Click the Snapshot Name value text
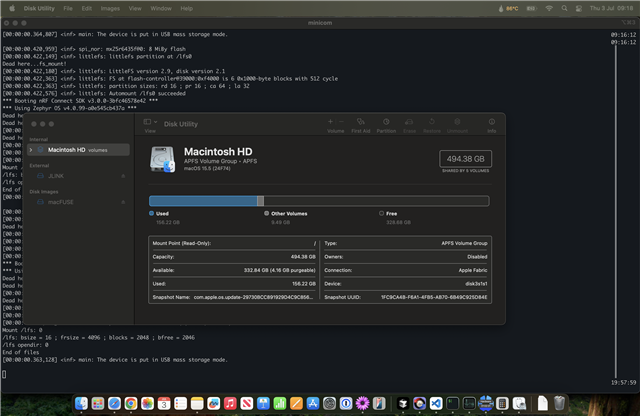Viewport: 640px width, 416px height. coord(253,297)
